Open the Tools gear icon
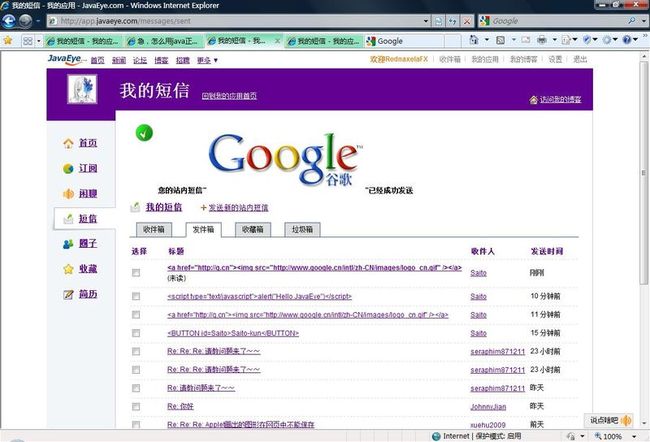The width and height of the screenshot is (650, 442). 607,40
